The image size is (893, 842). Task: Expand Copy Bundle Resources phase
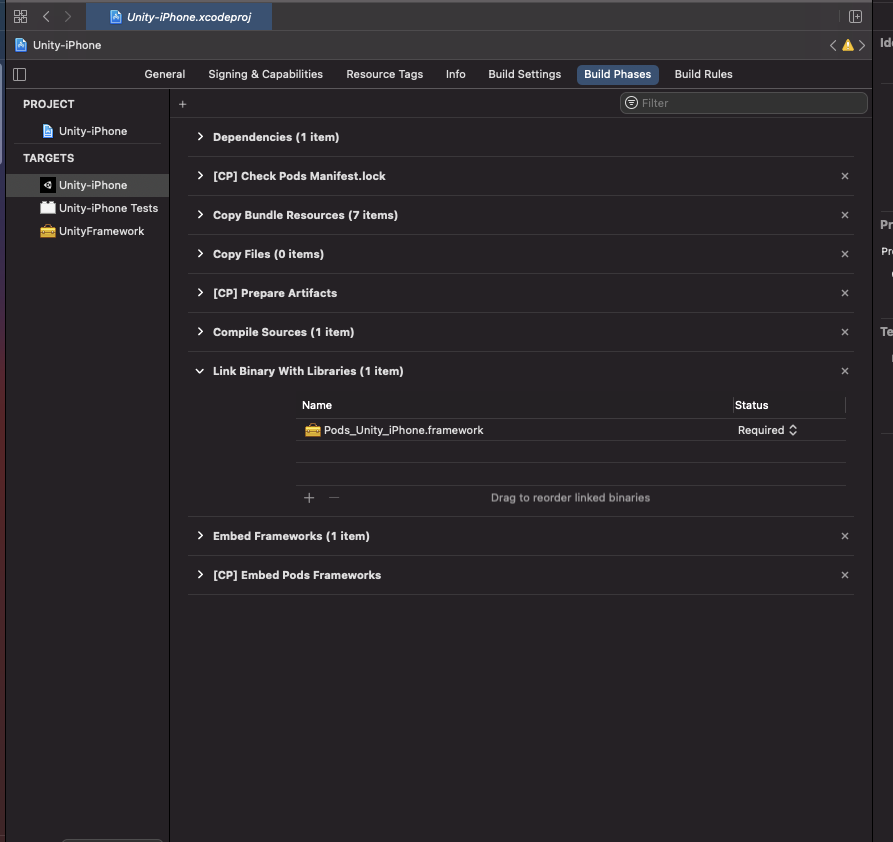200,215
